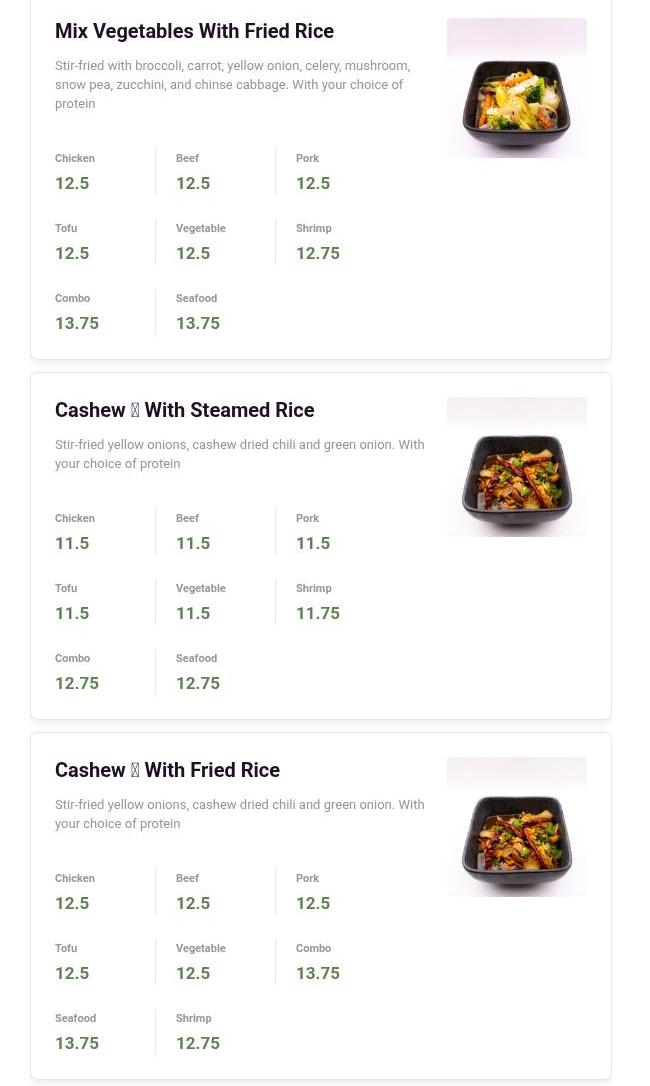Open Cashew With Fried Rice dish photo
The height and width of the screenshot is (1086, 650).
tap(516, 827)
